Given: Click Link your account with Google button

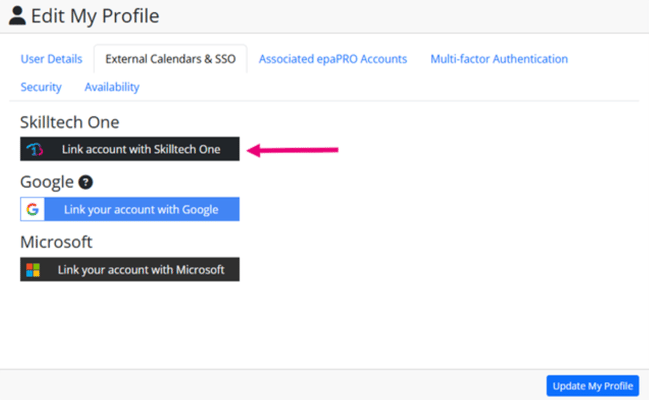Looking at the screenshot, I should point(130,209).
